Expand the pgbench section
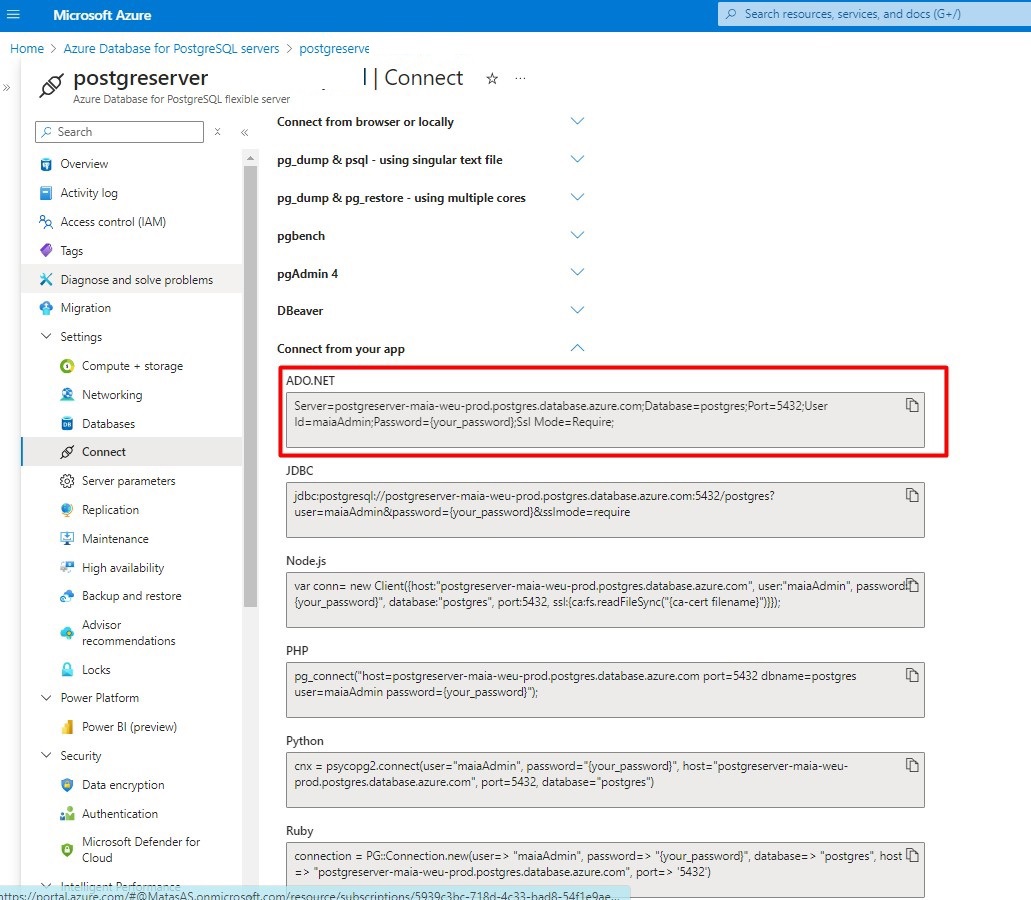This screenshot has height=900, width=1031. coord(577,235)
